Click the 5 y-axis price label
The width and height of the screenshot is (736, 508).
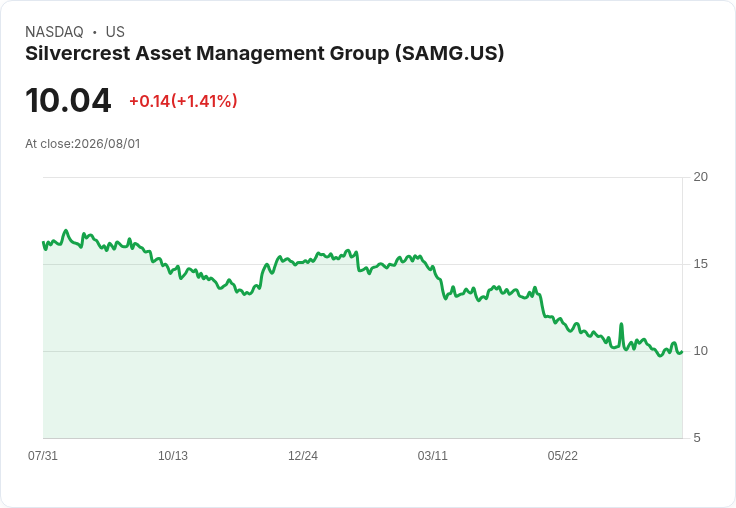697,438
